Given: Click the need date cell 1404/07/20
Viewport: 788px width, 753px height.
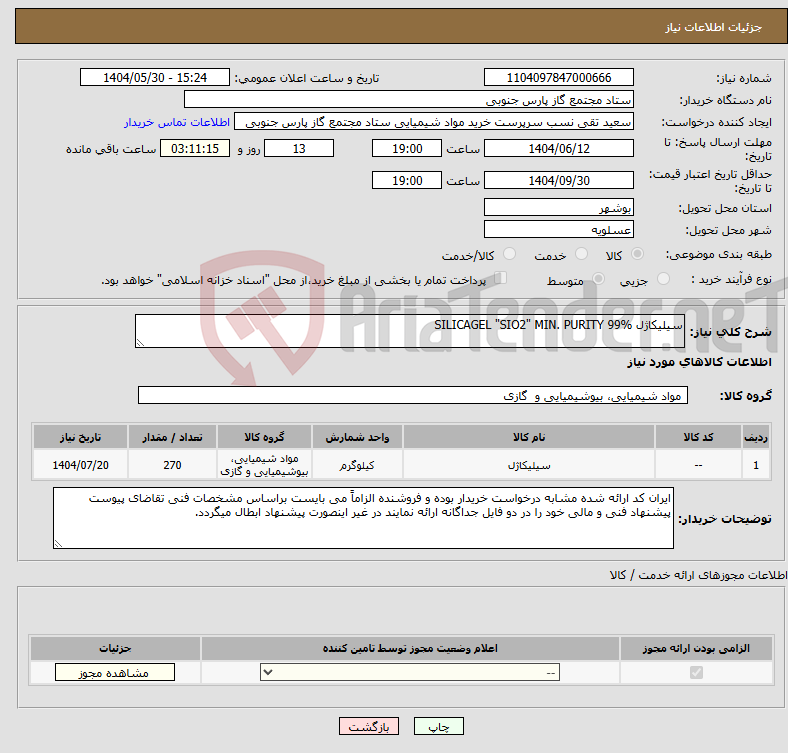Looking at the screenshot, I should coord(80,465).
